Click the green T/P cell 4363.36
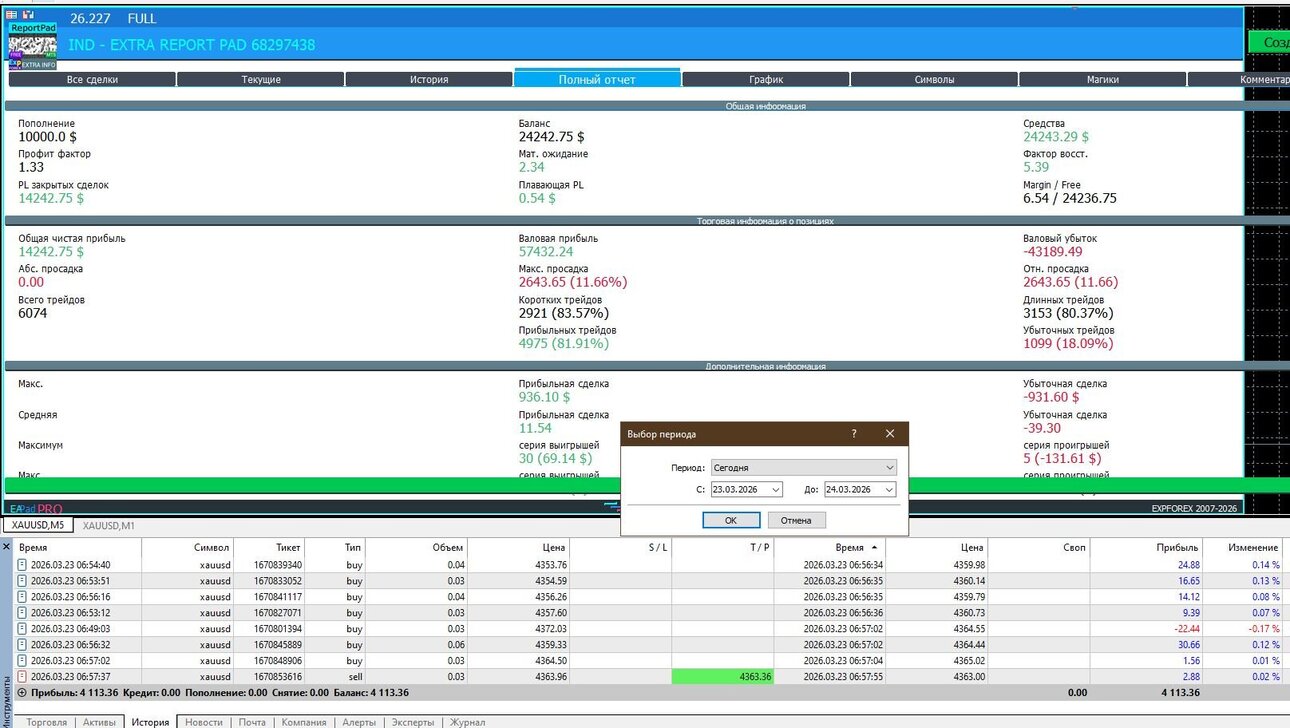Screen dimensions: 1290x728 pyautogui.click(x=722, y=677)
